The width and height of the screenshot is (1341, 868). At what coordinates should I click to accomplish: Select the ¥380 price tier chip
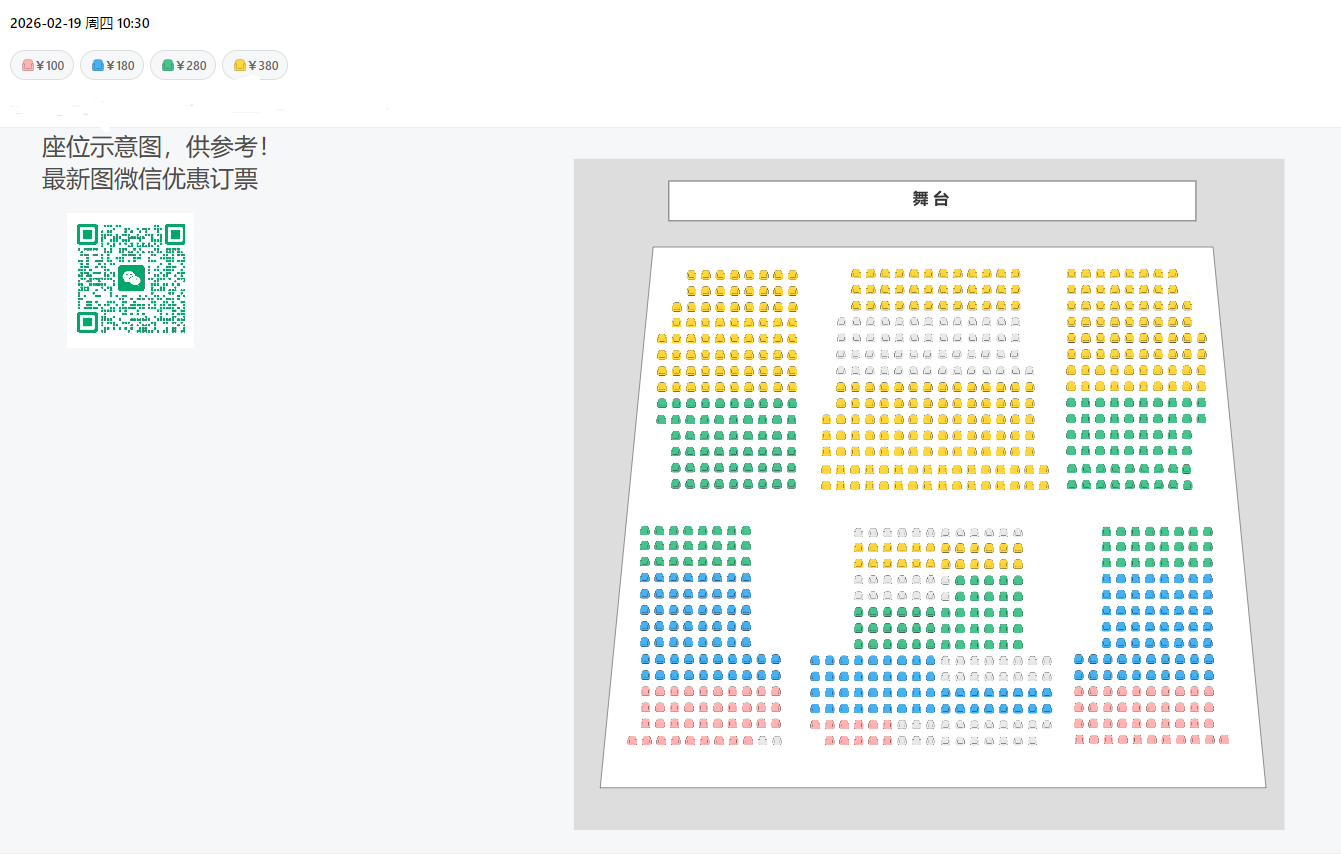(255, 66)
